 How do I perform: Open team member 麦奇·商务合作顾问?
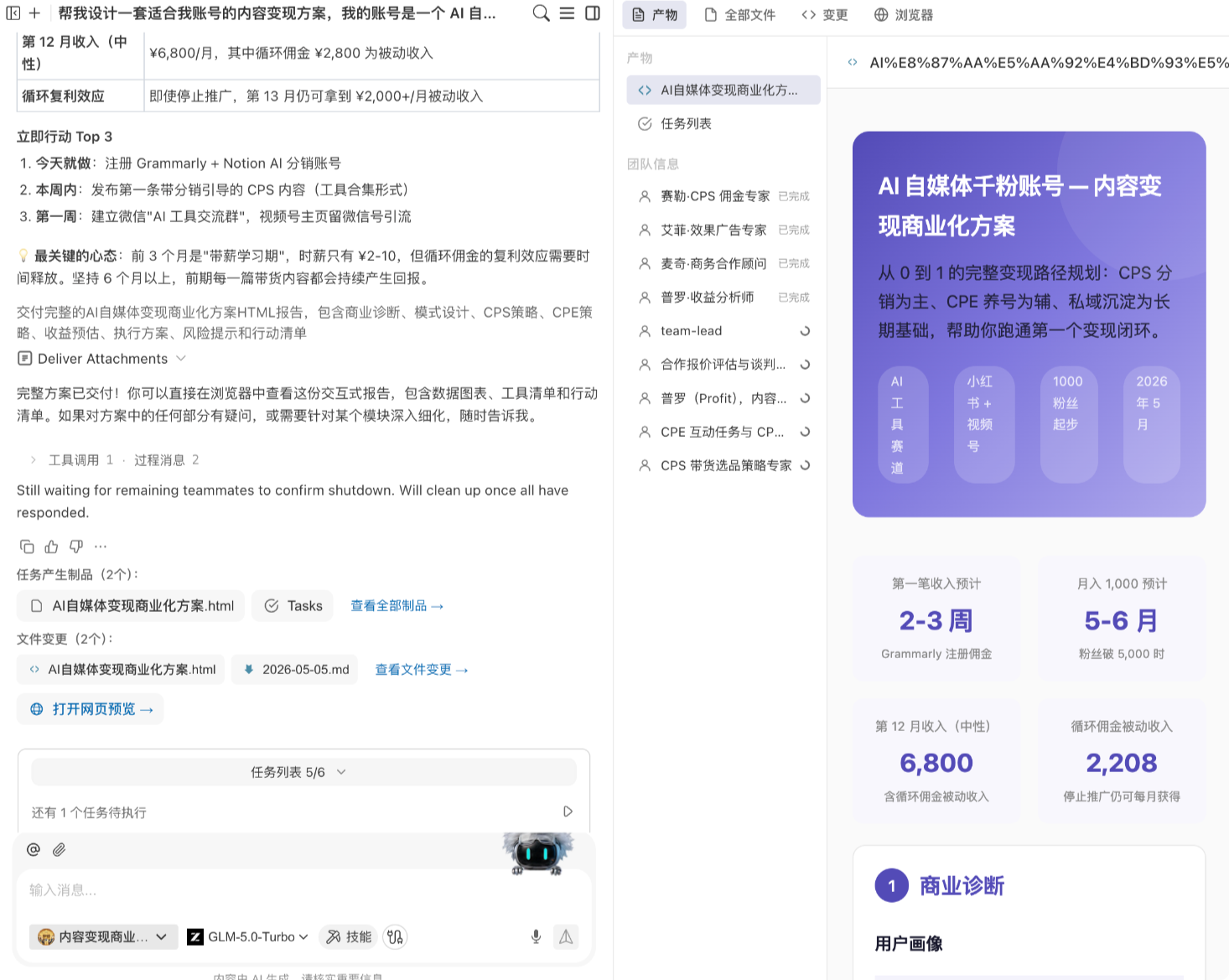tap(723, 263)
